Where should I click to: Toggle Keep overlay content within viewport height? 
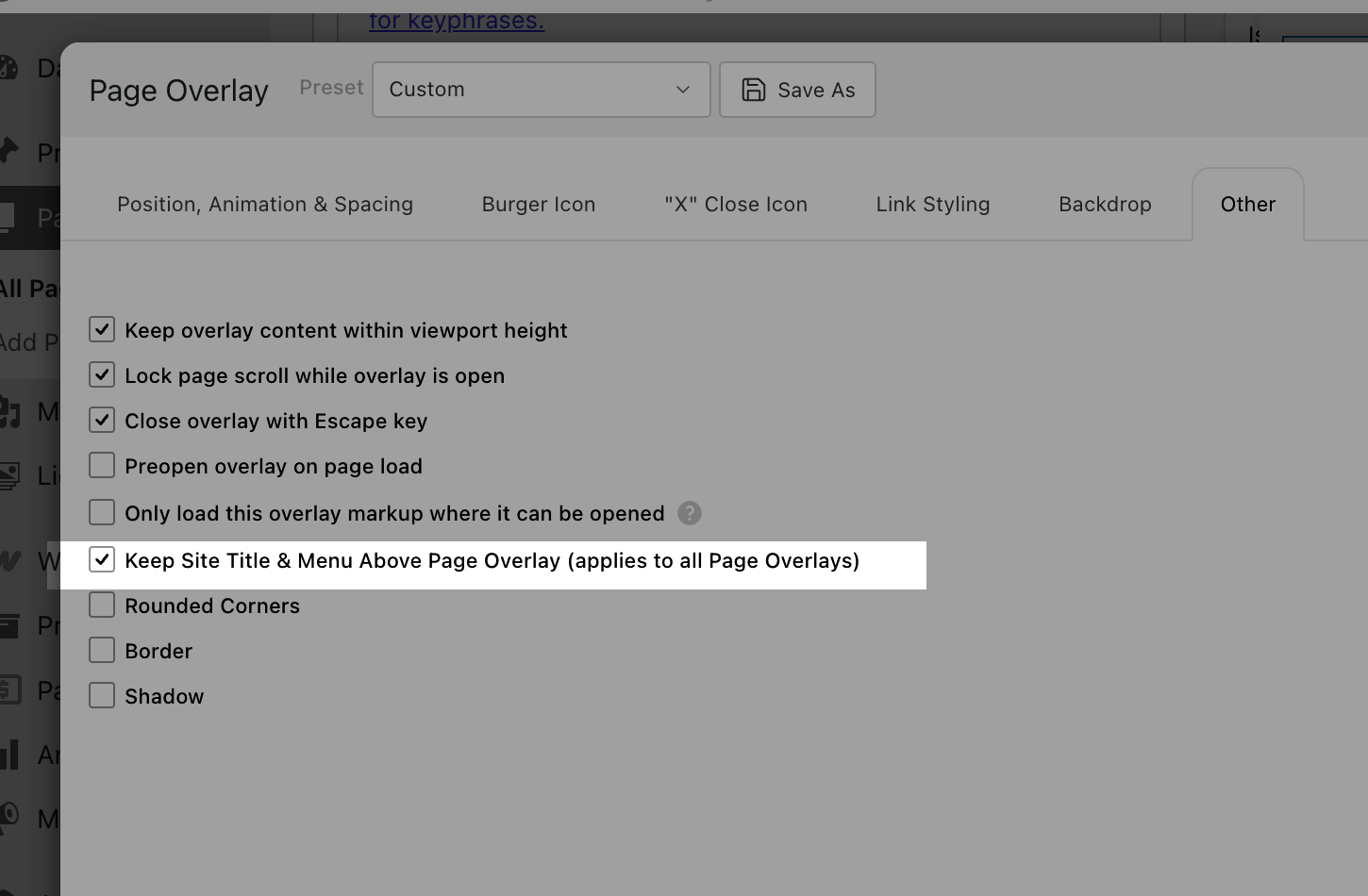102,329
